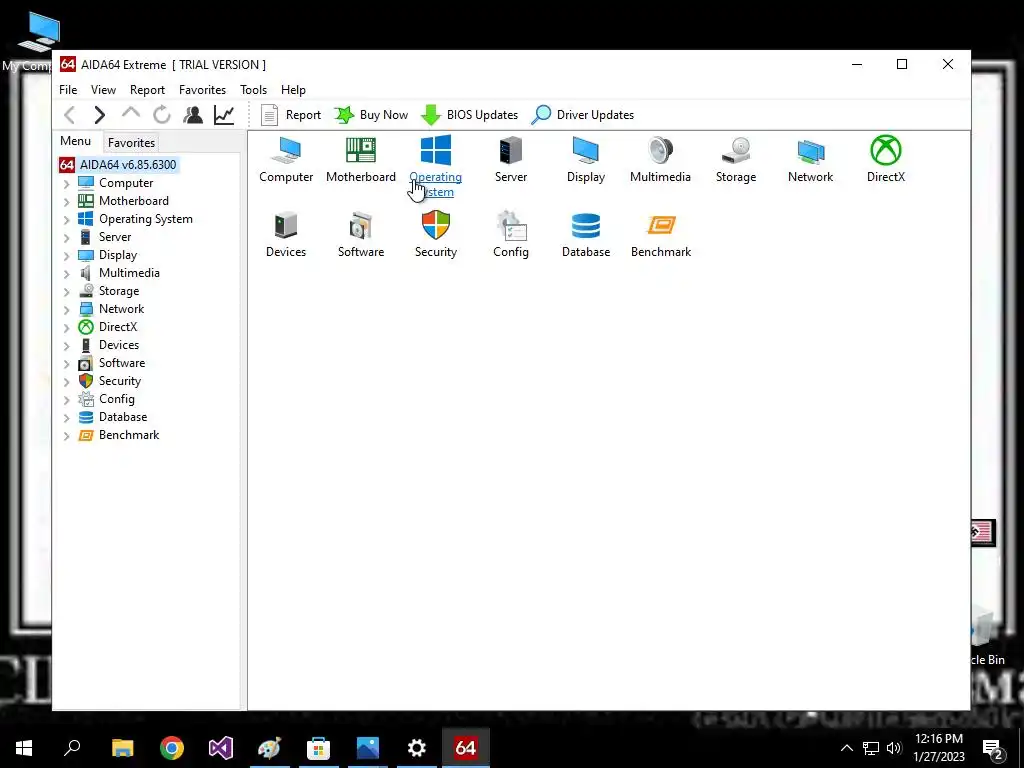Click the Report toolbar button

coord(291,115)
